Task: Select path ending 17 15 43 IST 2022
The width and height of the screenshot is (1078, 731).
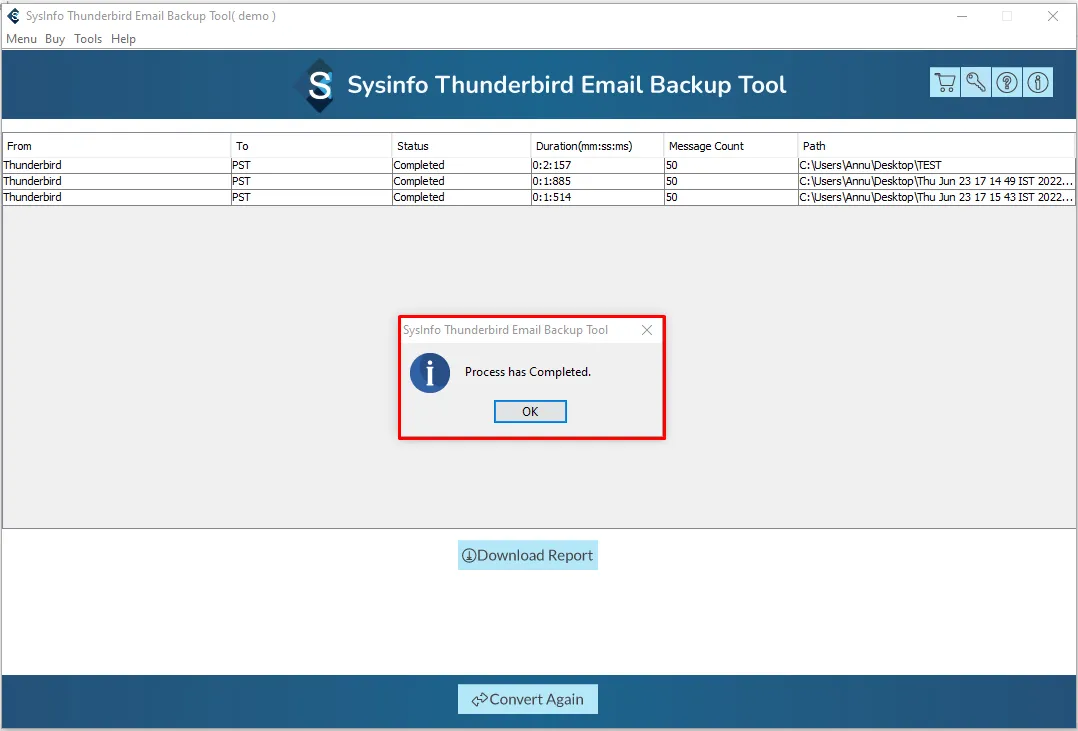Action: (x=936, y=197)
